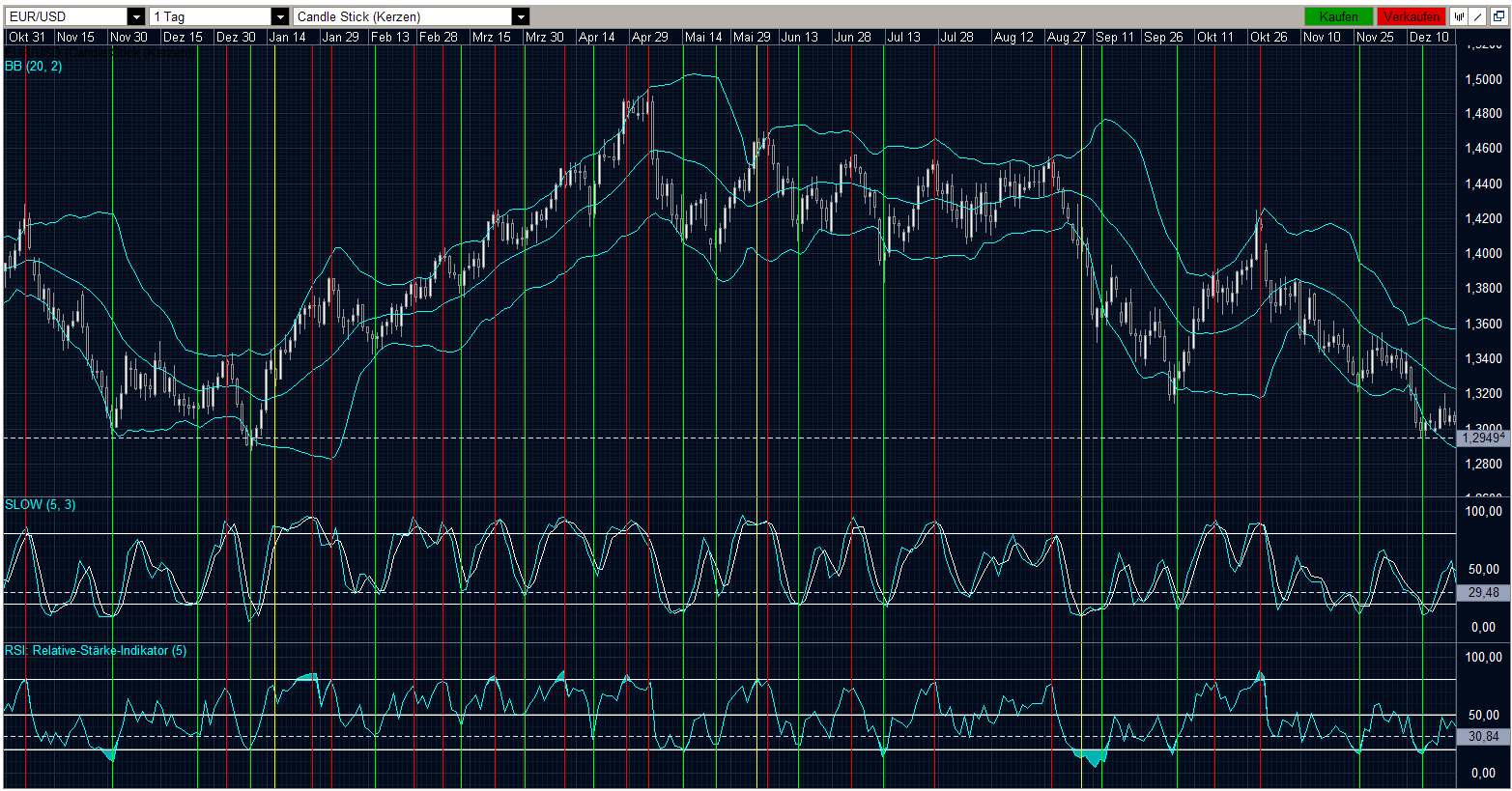Click the current price tag 1,2949
This screenshot has width=1512, height=791.
1482,438
